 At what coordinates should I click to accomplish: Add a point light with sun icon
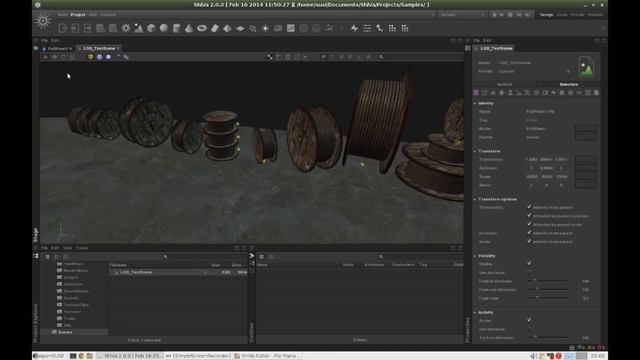click(265, 28)
